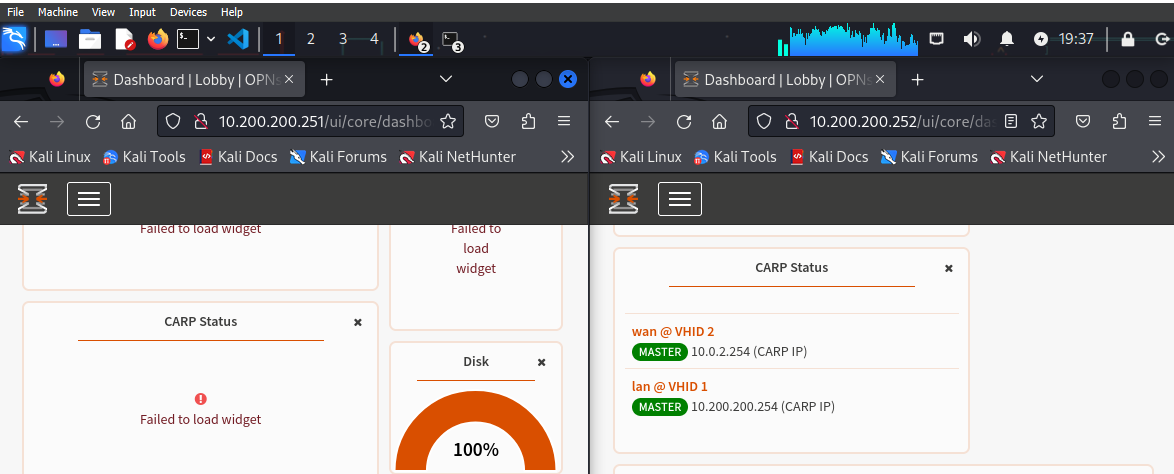The image size is (1174, 474).
Task: Open the Firefox hamburger menu in left window
Action: pyautogui.click(x=564, y=121)
